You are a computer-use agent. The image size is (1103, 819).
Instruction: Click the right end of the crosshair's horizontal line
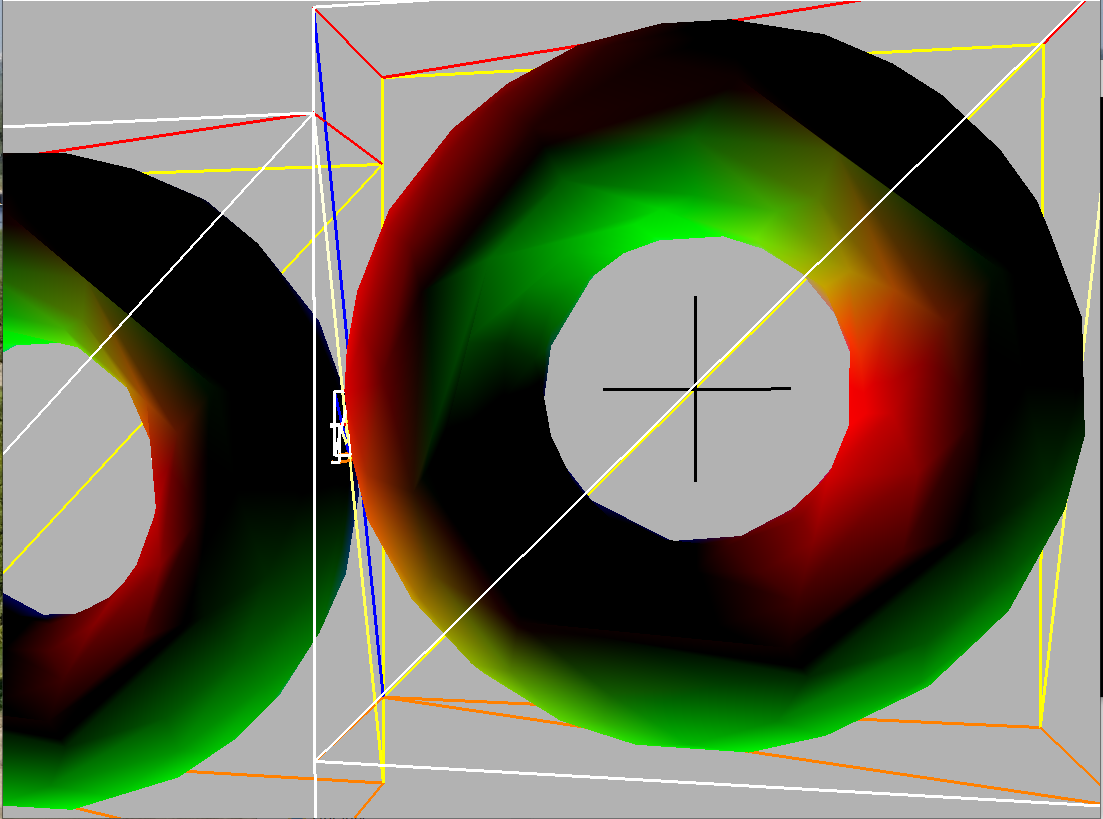[x=789, y=388]
